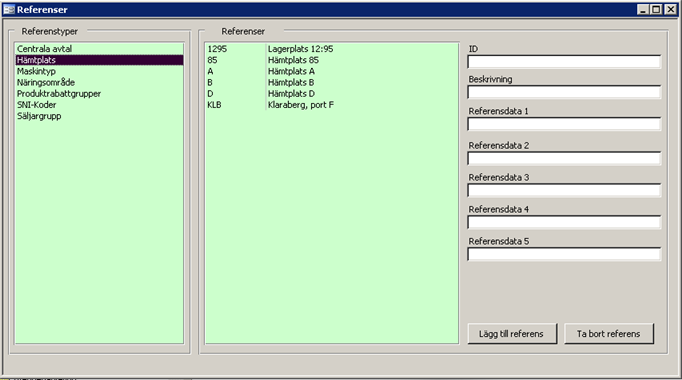Pick the Hämtplats B reference
This screenshot has height=380, width=682.
331,83
